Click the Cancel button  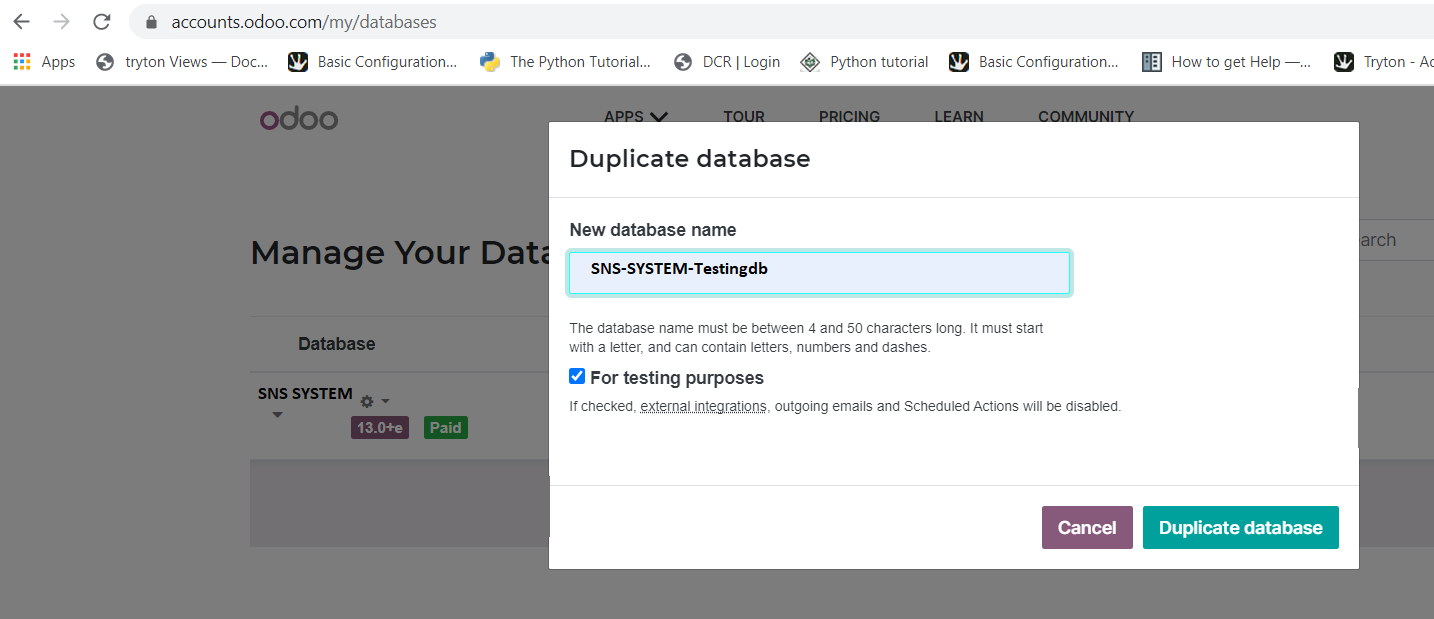coord(1087,528)
